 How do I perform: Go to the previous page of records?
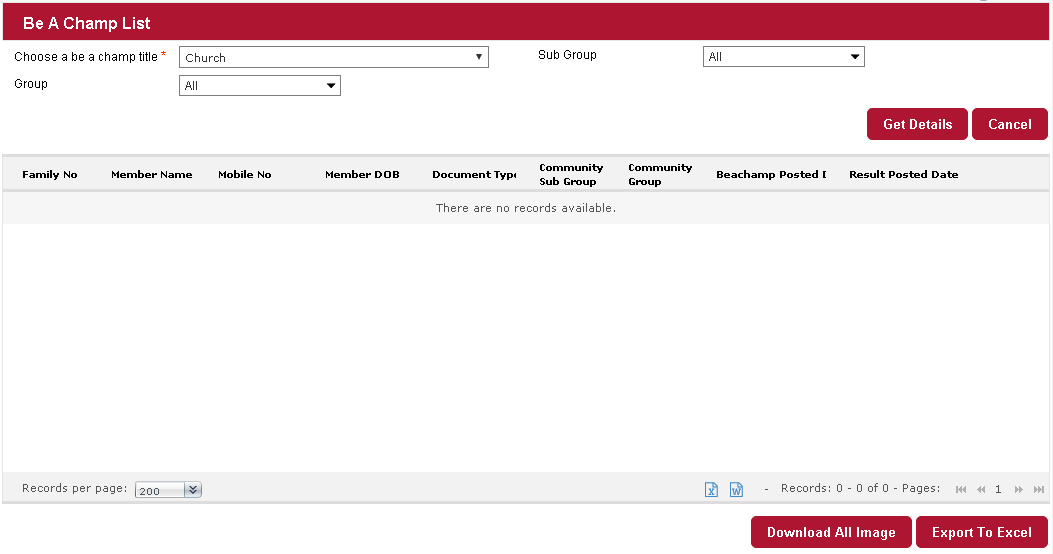coord(981,489)
